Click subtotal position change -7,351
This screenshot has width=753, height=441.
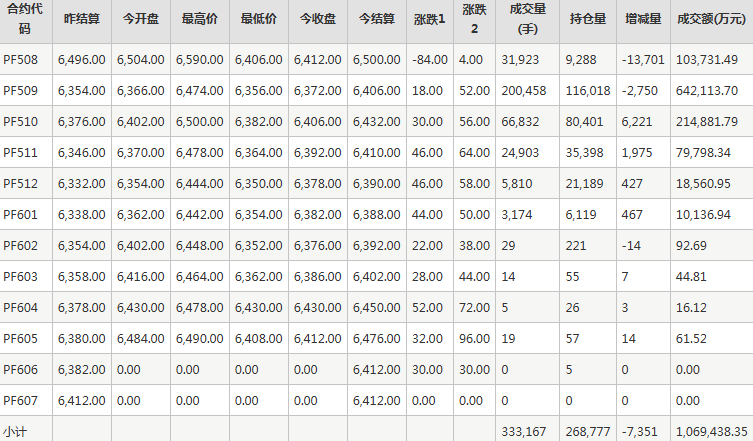click(639, 431)
